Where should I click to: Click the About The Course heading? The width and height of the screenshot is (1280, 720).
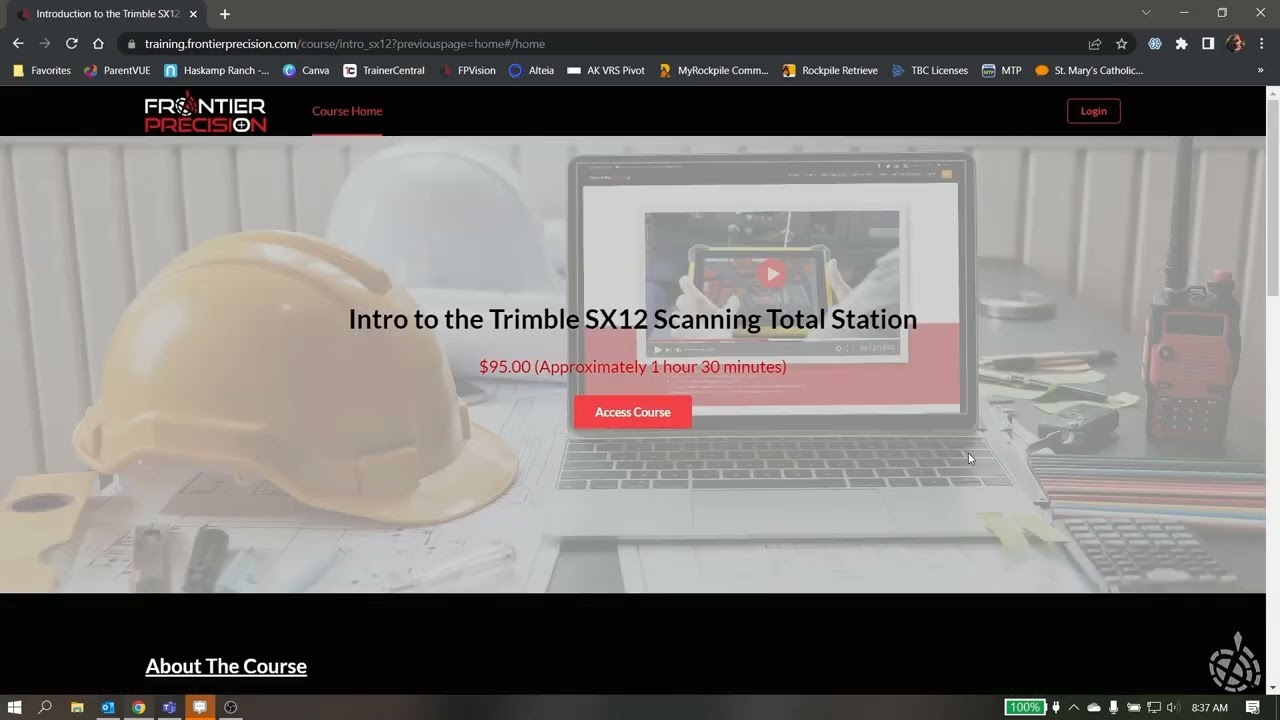pos(226,666)
